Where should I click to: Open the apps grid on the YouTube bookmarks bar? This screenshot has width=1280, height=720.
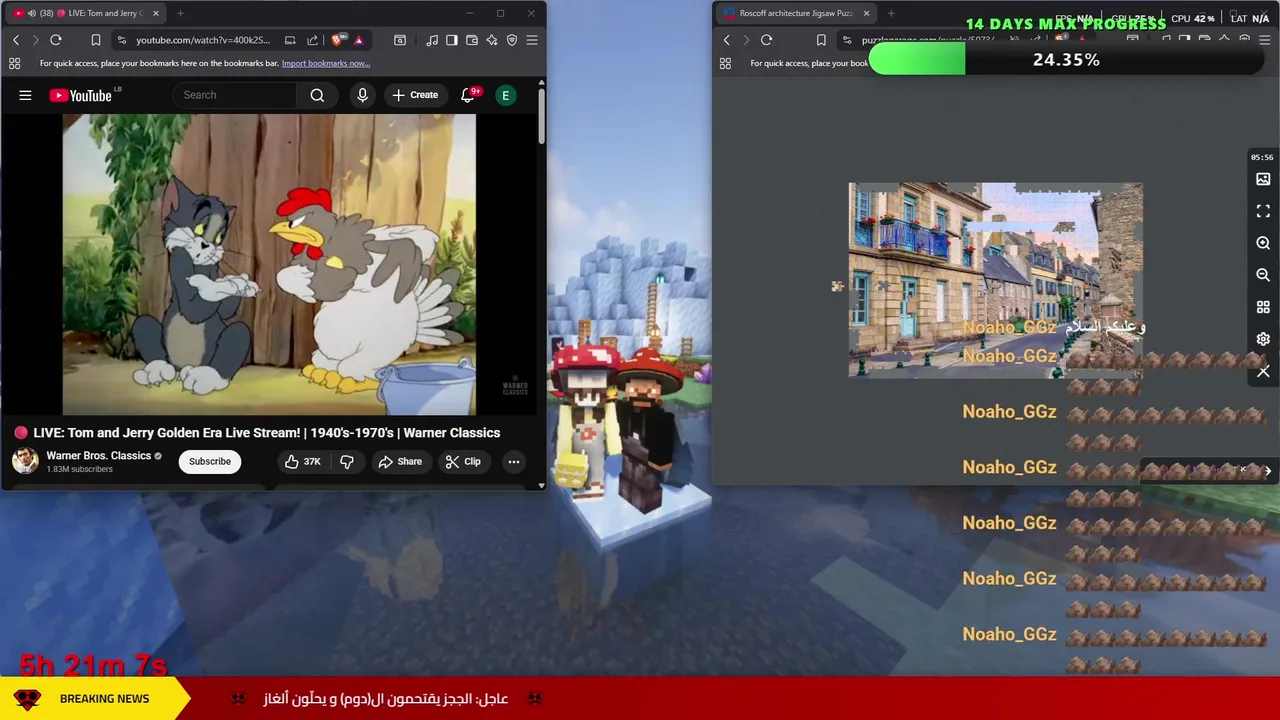tap(14, 63)
